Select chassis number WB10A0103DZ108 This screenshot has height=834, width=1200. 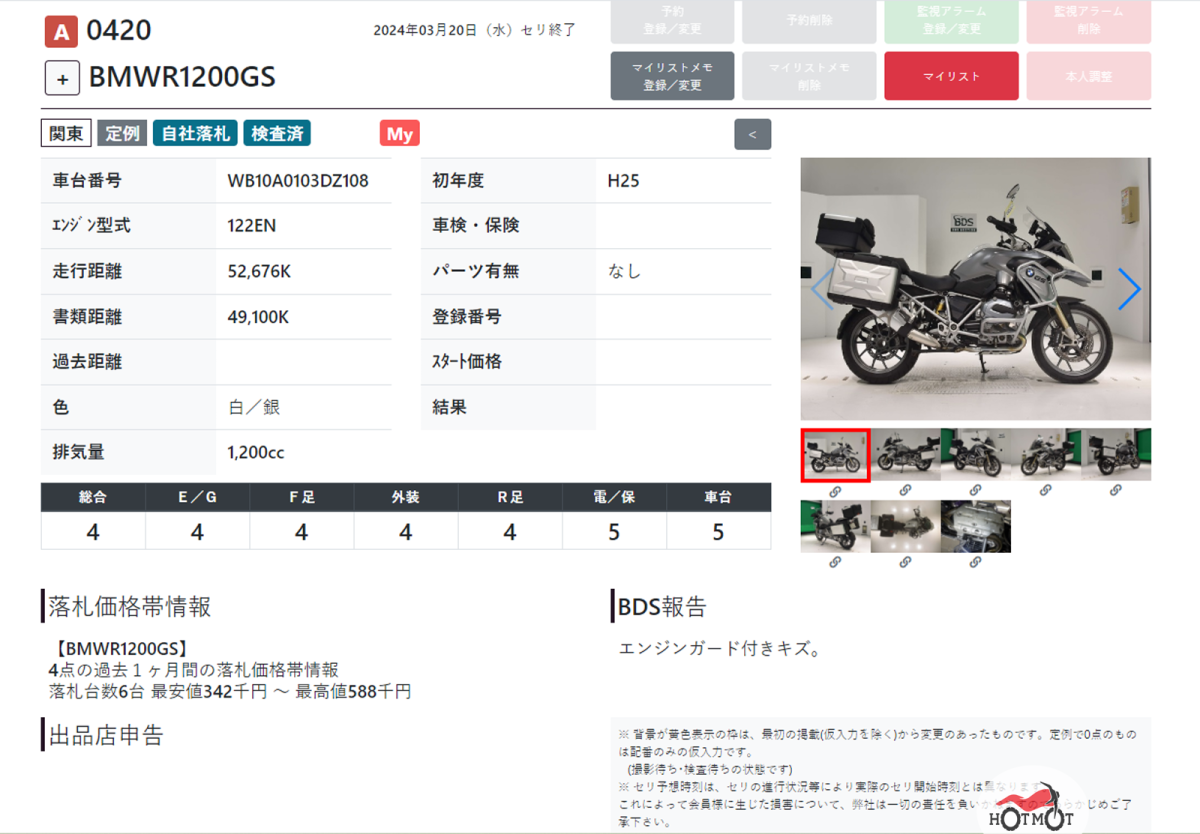pos(298,181)
